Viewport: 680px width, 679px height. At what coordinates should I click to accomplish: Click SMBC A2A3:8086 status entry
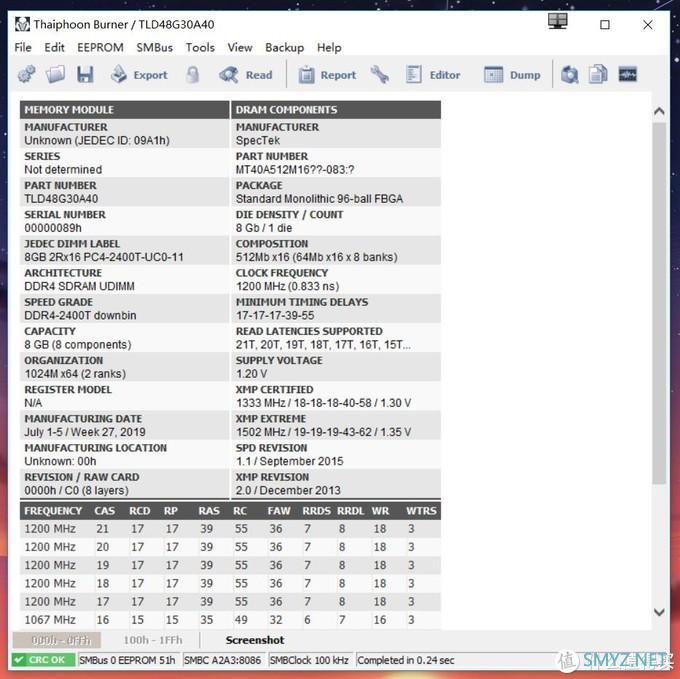click(223, 660)
